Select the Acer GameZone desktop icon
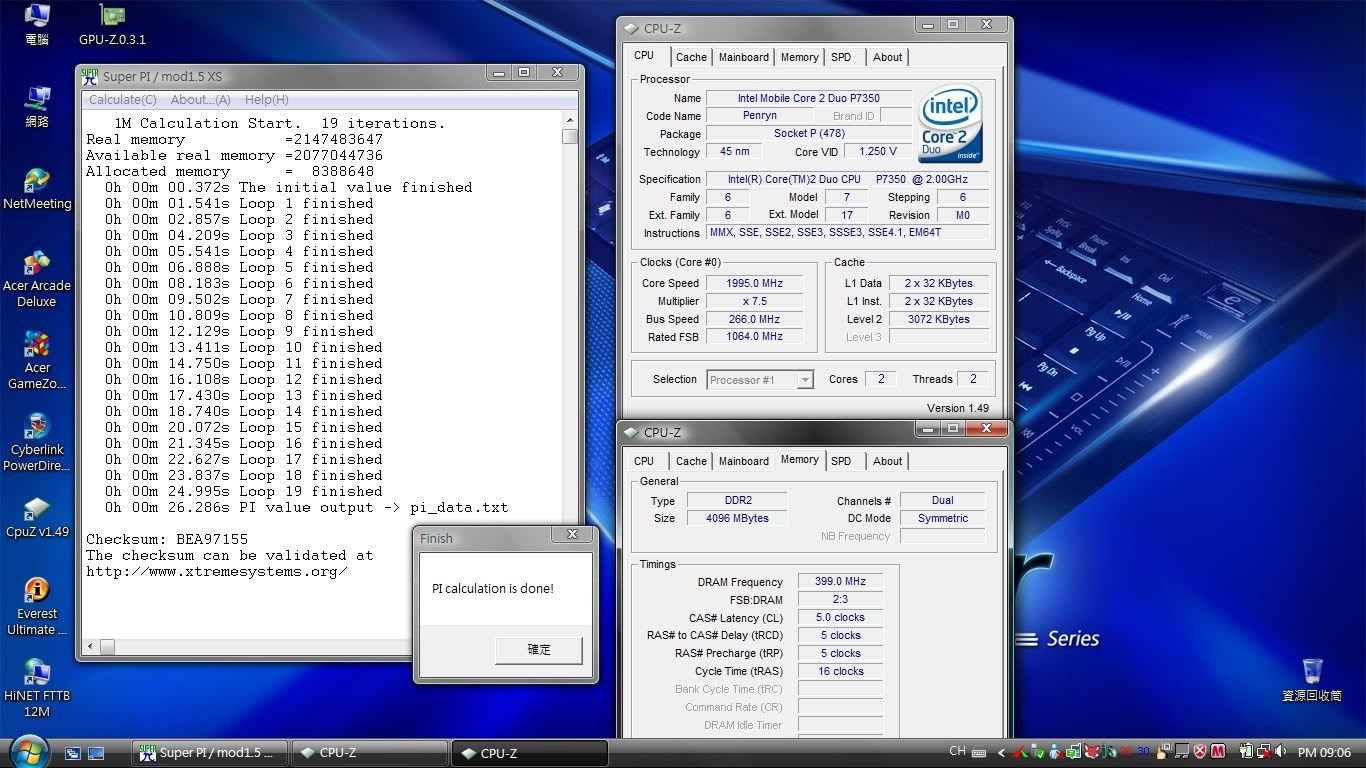 (x=37, y=360)
